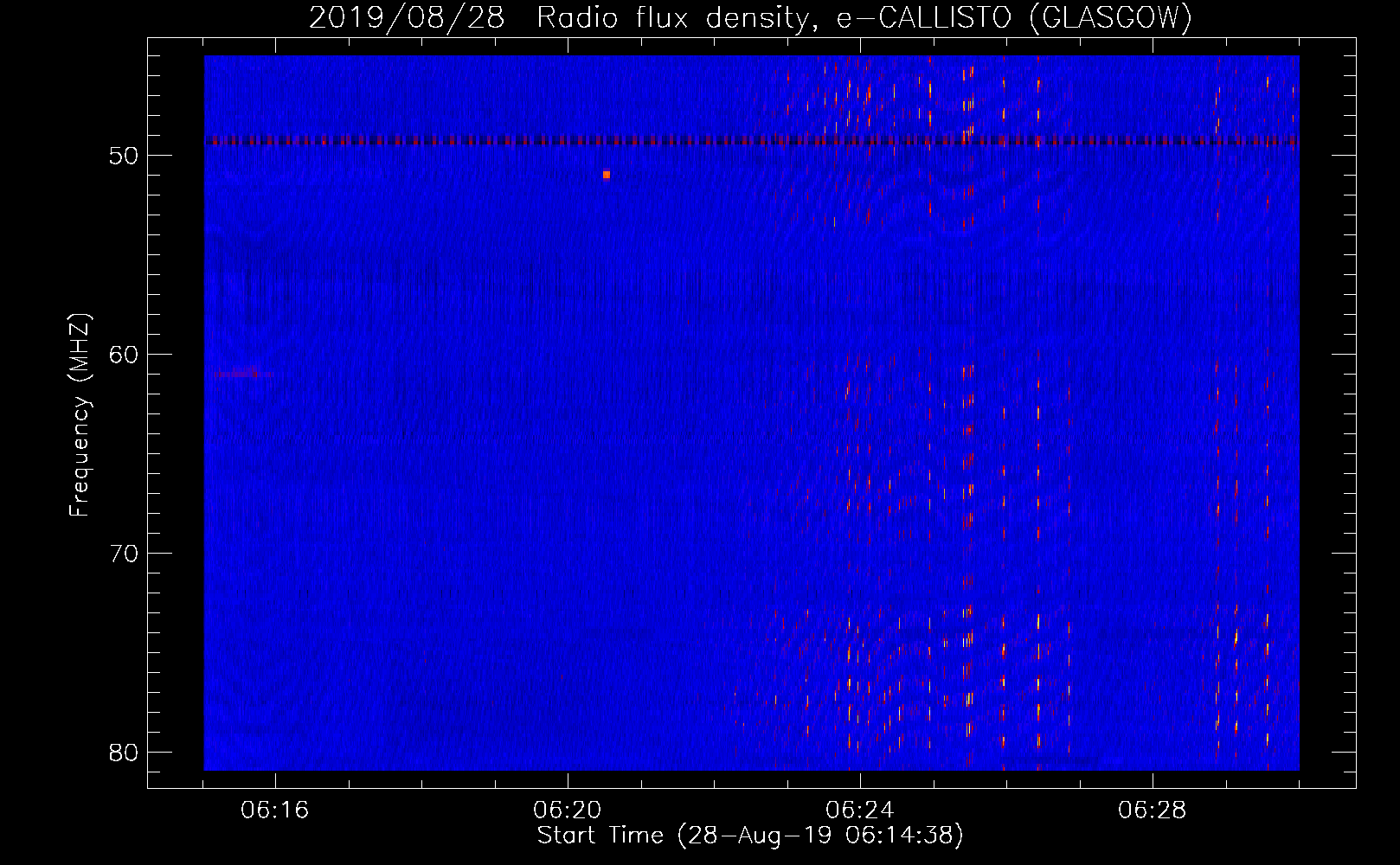1400x865 pixels.
Task: Click the plot title '2019/08/28 Radio flux density, e-CALLISTO (GLASGOW)'
Action: 750,18
